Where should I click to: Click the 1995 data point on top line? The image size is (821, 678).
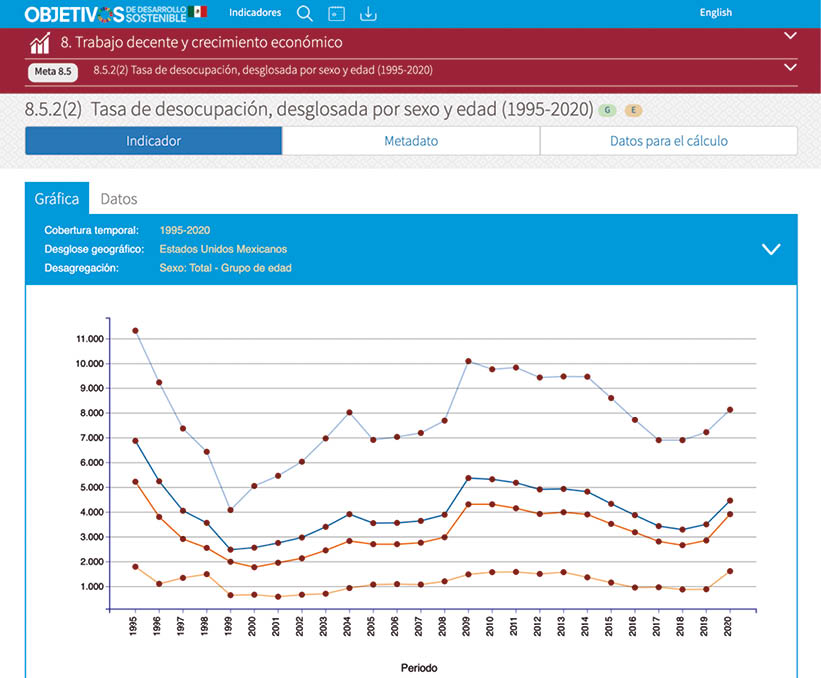click(135, 331)
